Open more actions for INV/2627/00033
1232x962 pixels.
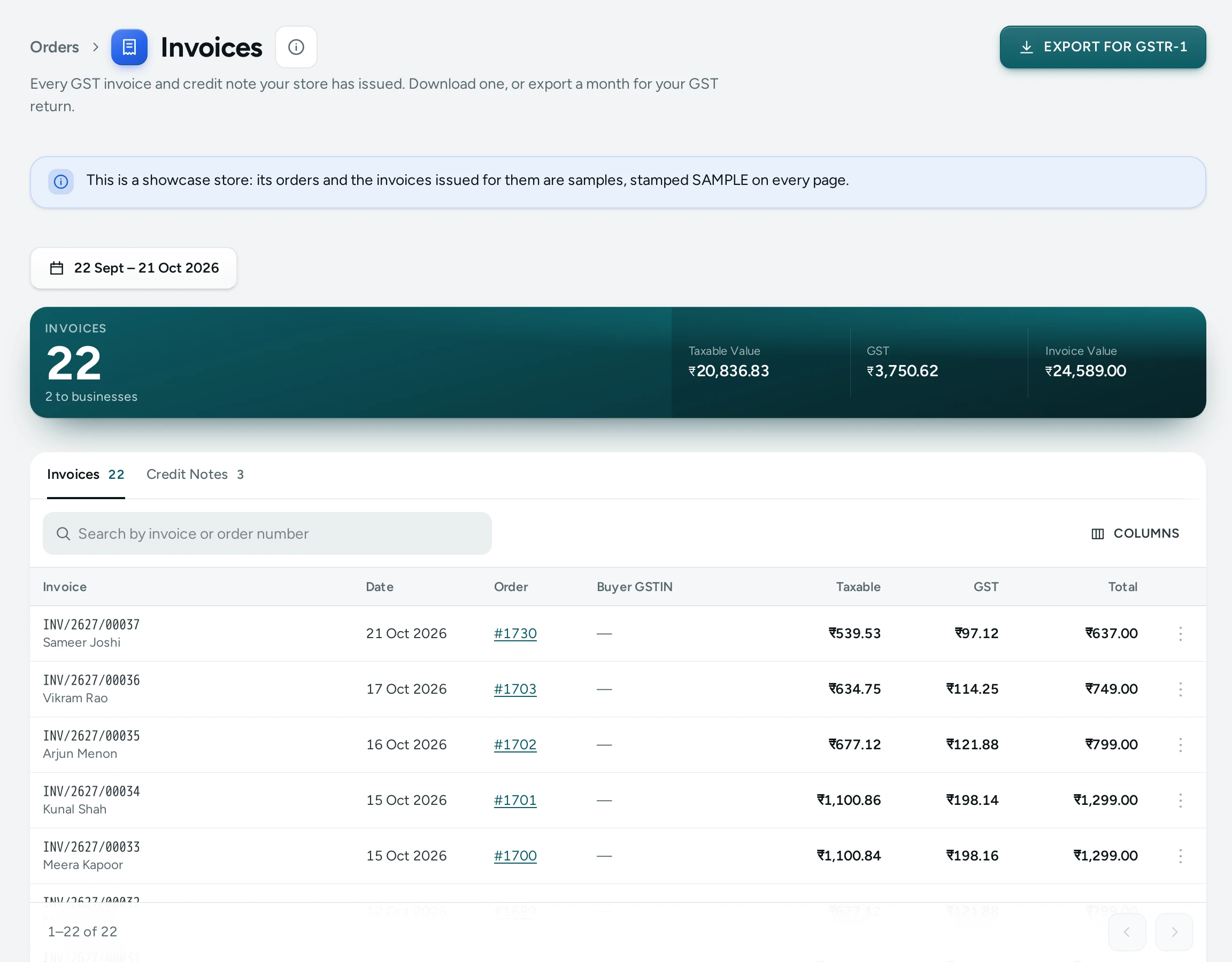(x=1180, y=856)
